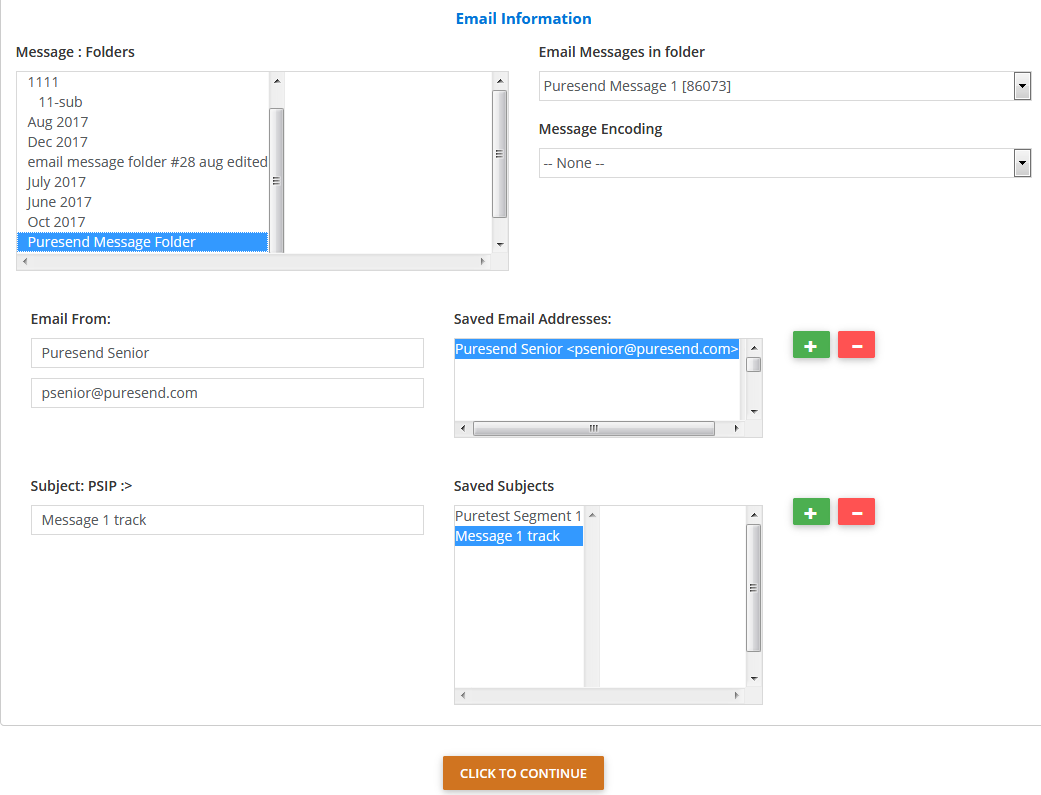Click the psenior@puresend.com email field
The image size is (1041, 795).
pyautogui.click(x=227, y=393)
